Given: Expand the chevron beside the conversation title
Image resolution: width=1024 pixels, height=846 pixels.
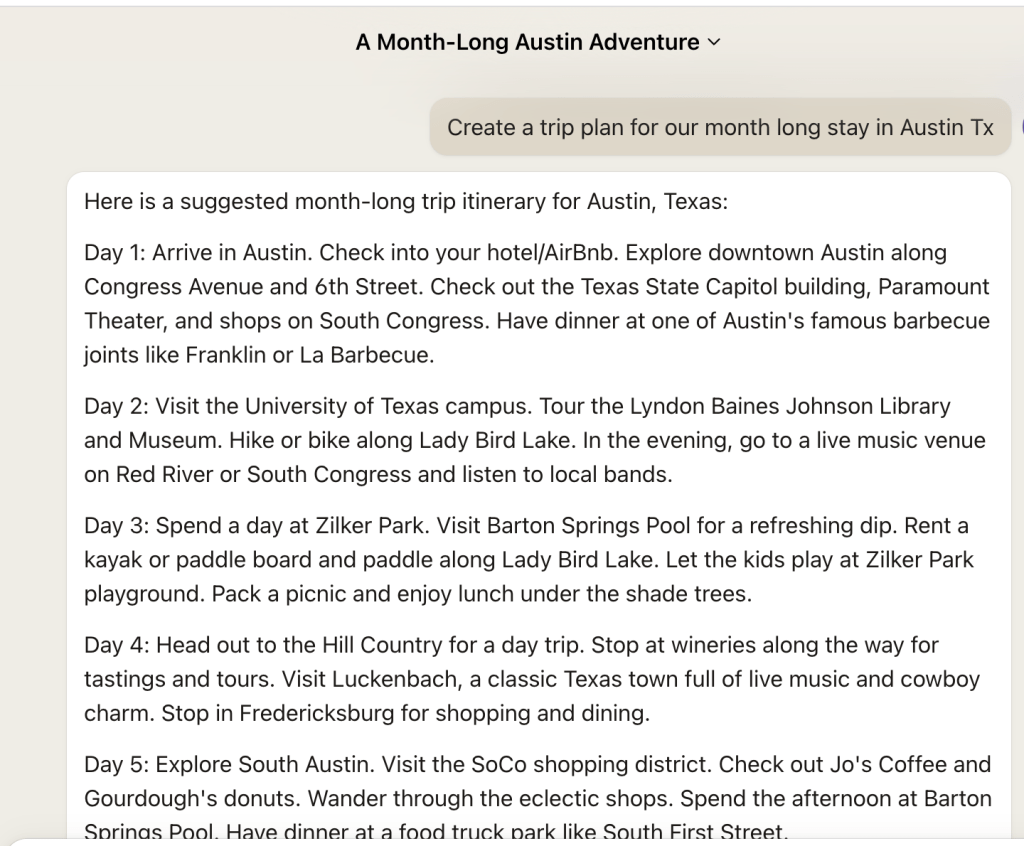Looking at the screenshot, I should (713, 43).
